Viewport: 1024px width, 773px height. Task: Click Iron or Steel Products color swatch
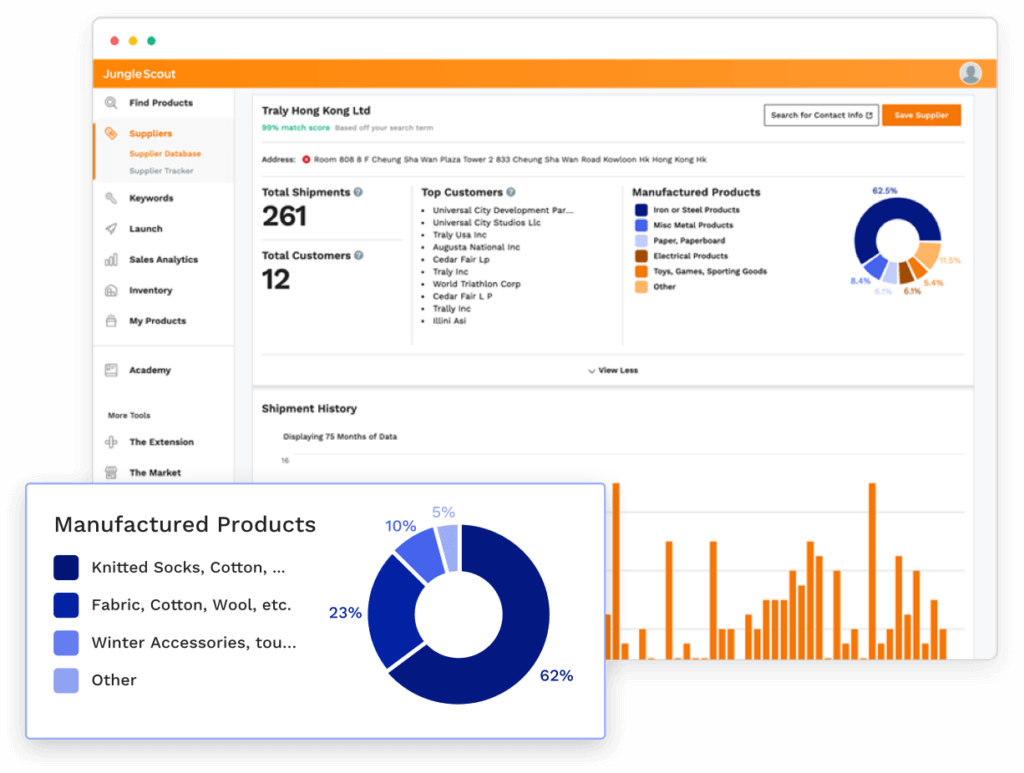pos(641,210)
